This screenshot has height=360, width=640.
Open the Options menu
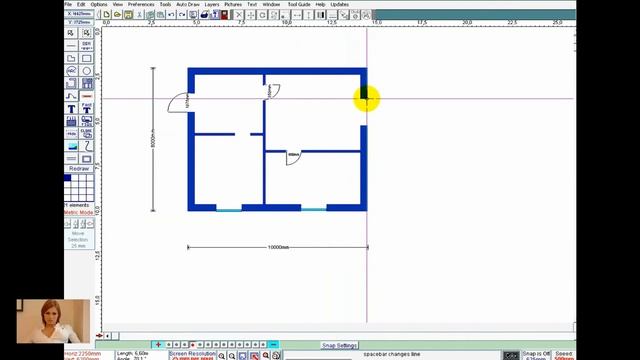(x=99, y=4)
